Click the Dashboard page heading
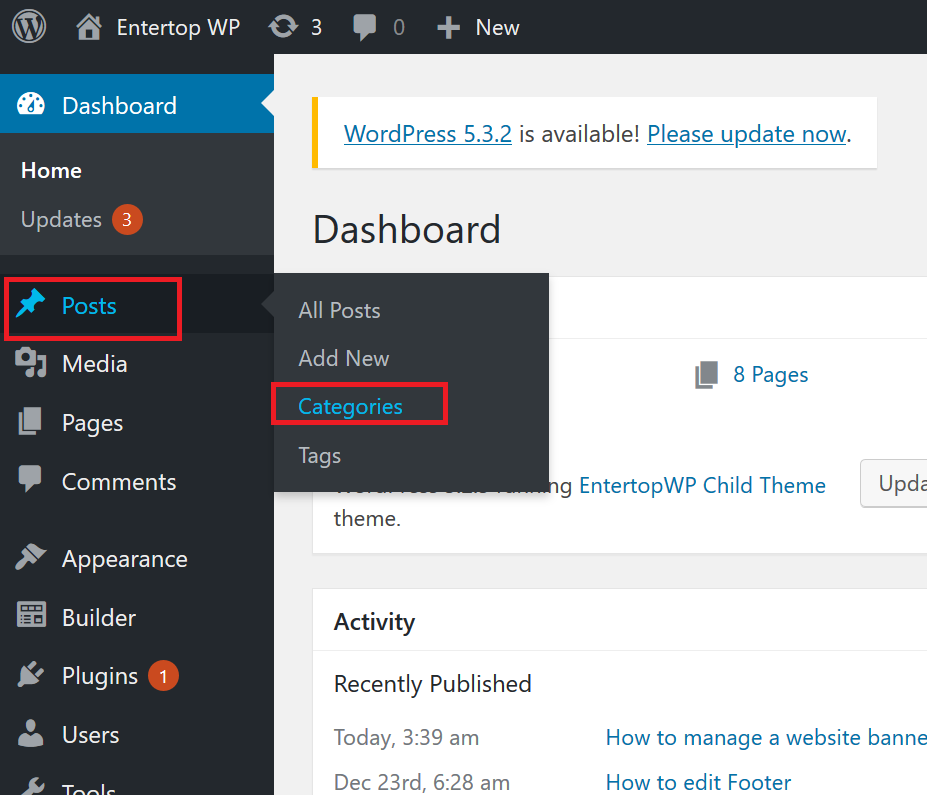 click(x=407, y=229)
